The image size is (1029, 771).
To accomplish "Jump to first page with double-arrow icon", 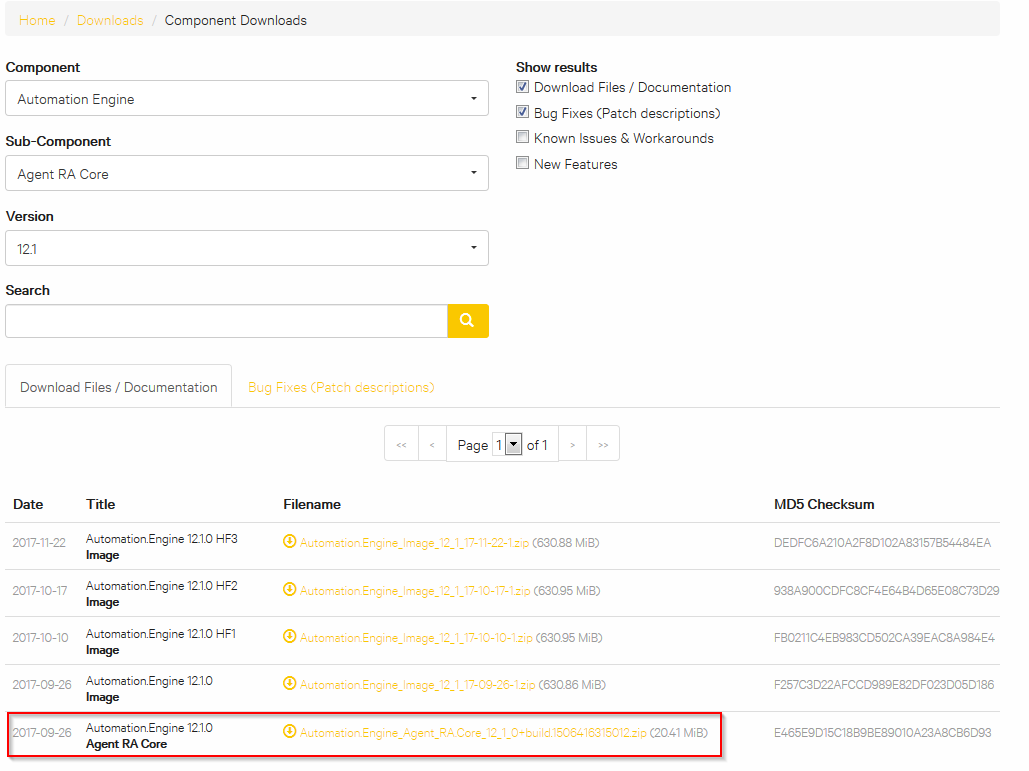I will [401, 443].
